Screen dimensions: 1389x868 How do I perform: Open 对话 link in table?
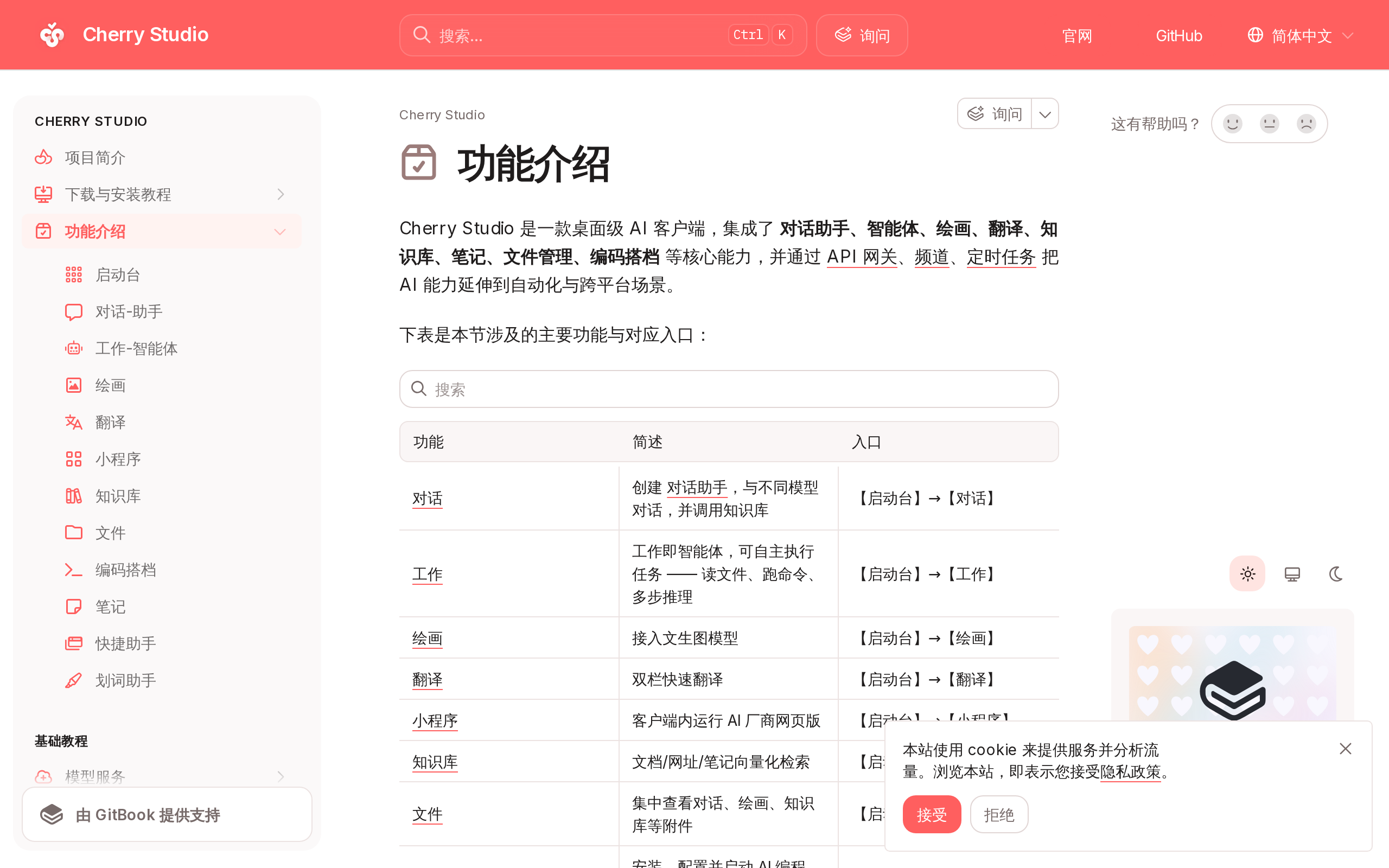(x=427, y=499)
